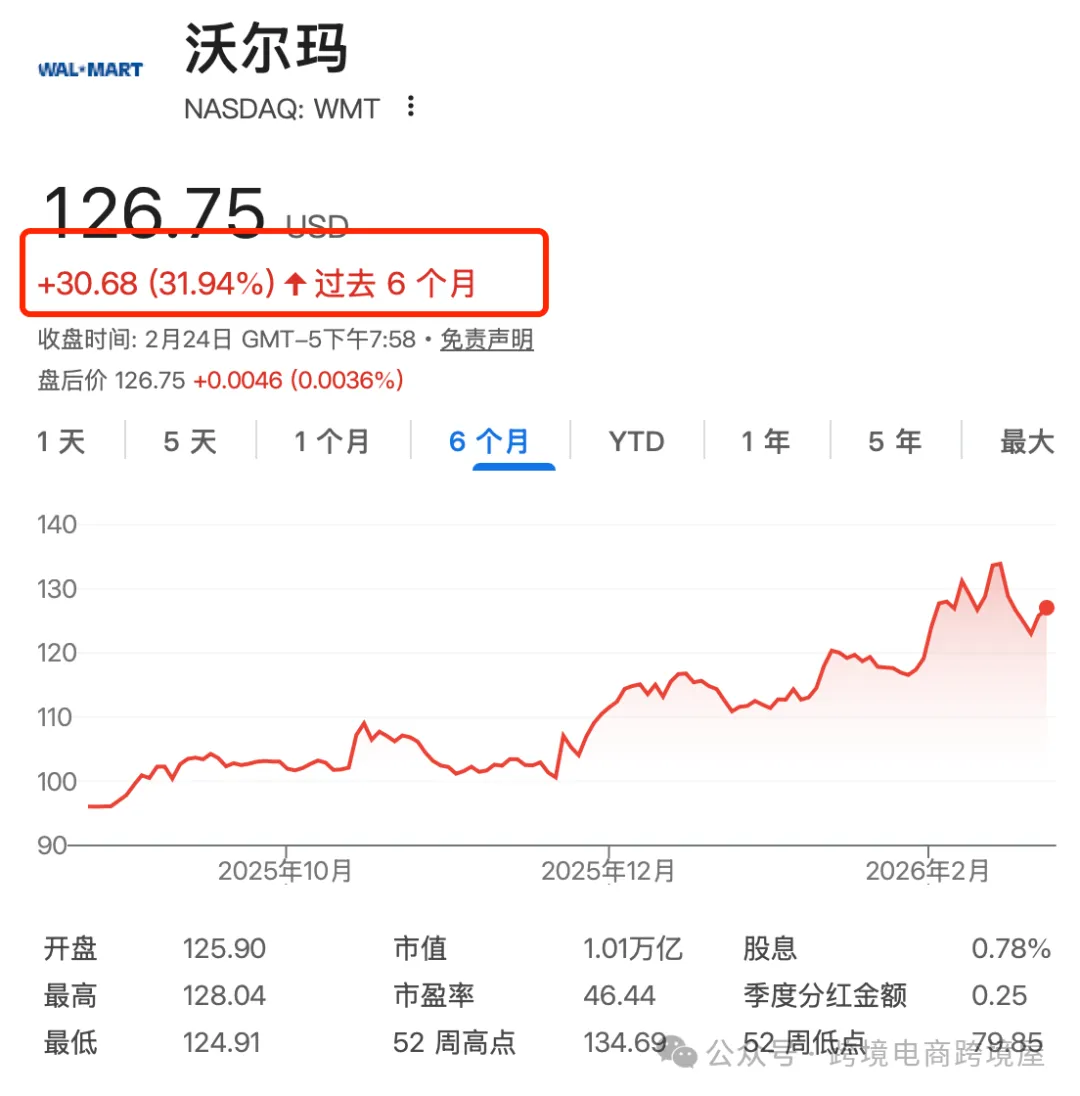Open the 免责声明 disclaimer link
1080x1096 pixels.
coord(487,340)
